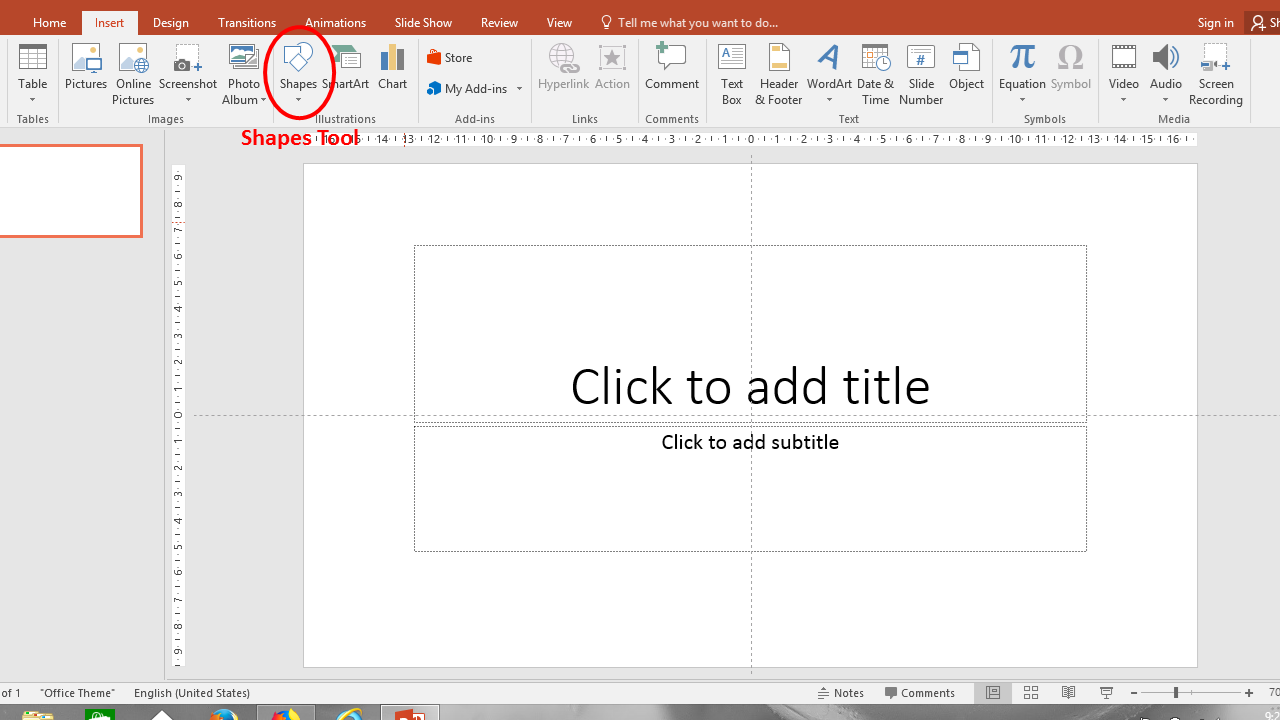
Task: Start Screen Recording
Action: click(x=1216, y=70)
